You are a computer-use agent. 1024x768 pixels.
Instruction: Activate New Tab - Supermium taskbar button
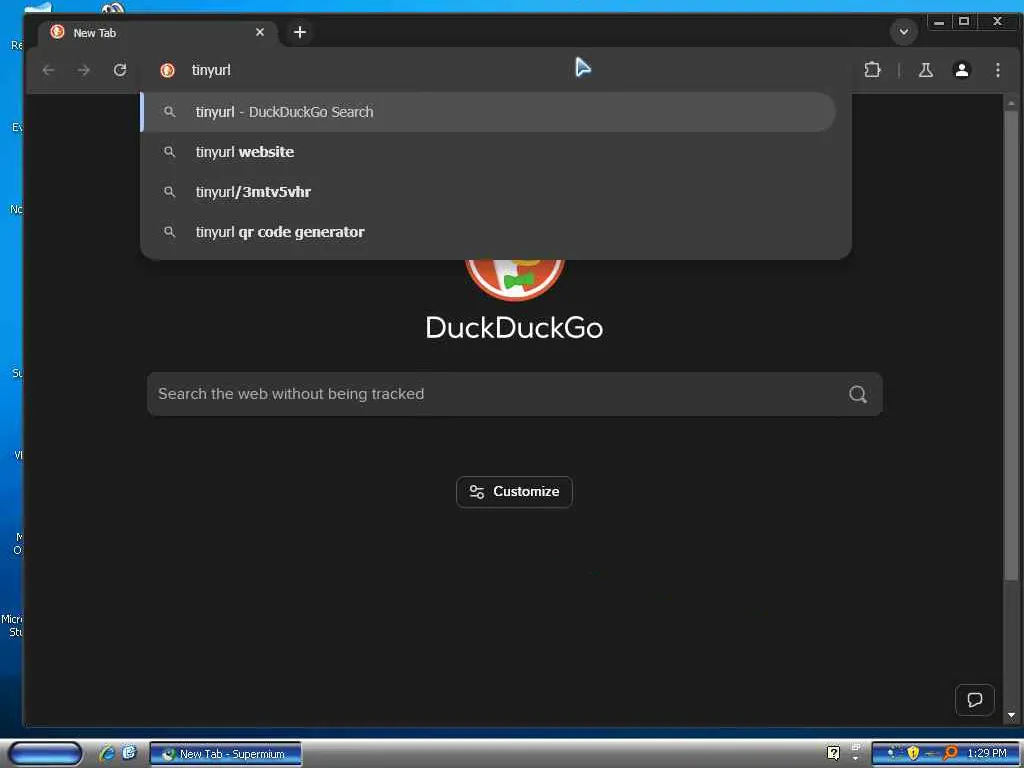tap(226, 754)
